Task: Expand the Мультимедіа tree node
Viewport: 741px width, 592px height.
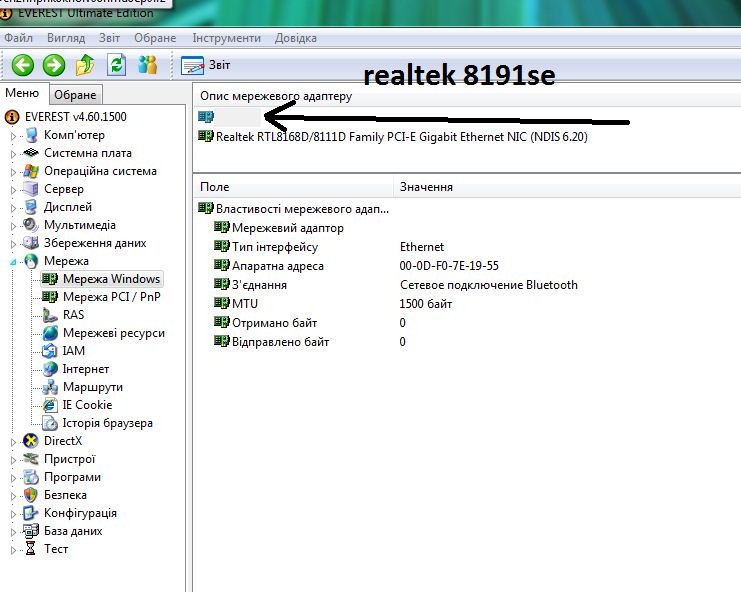Action: (13, 226)
